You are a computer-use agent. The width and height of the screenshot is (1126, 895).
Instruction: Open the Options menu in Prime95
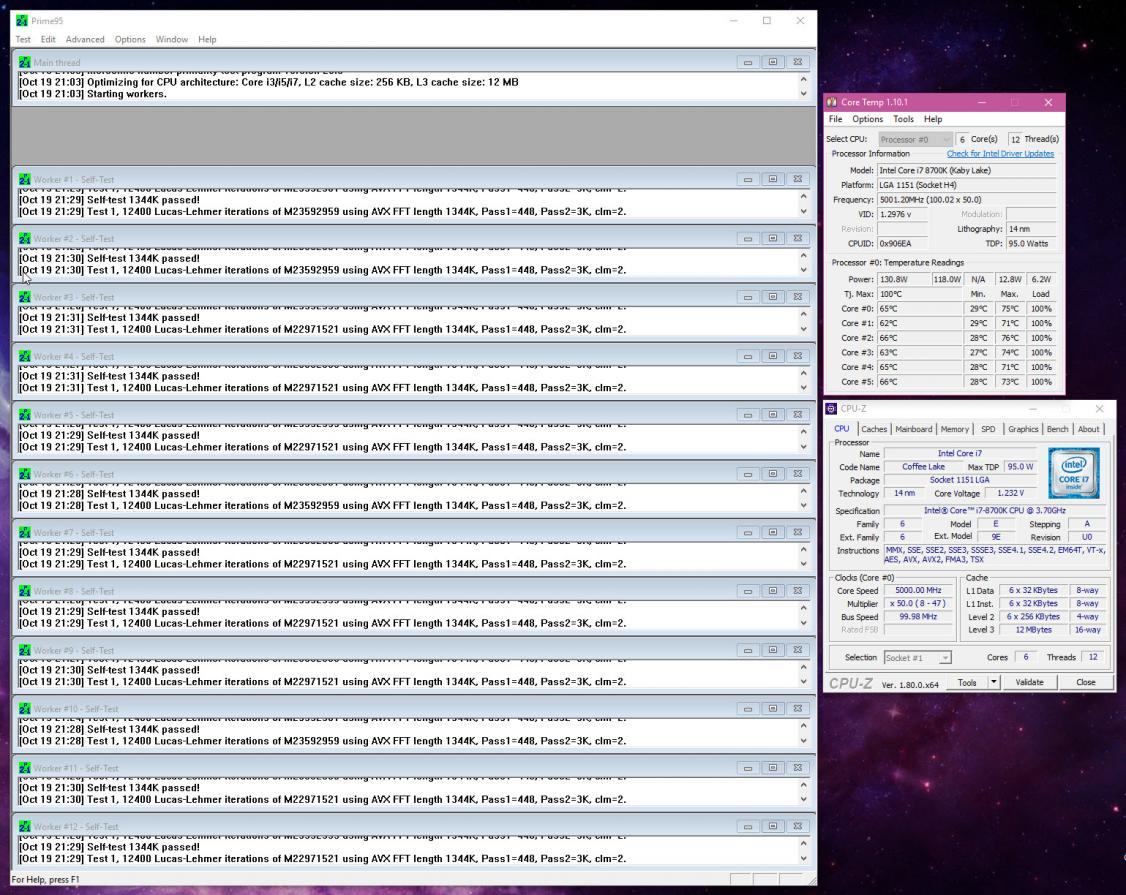coord(130,40)
